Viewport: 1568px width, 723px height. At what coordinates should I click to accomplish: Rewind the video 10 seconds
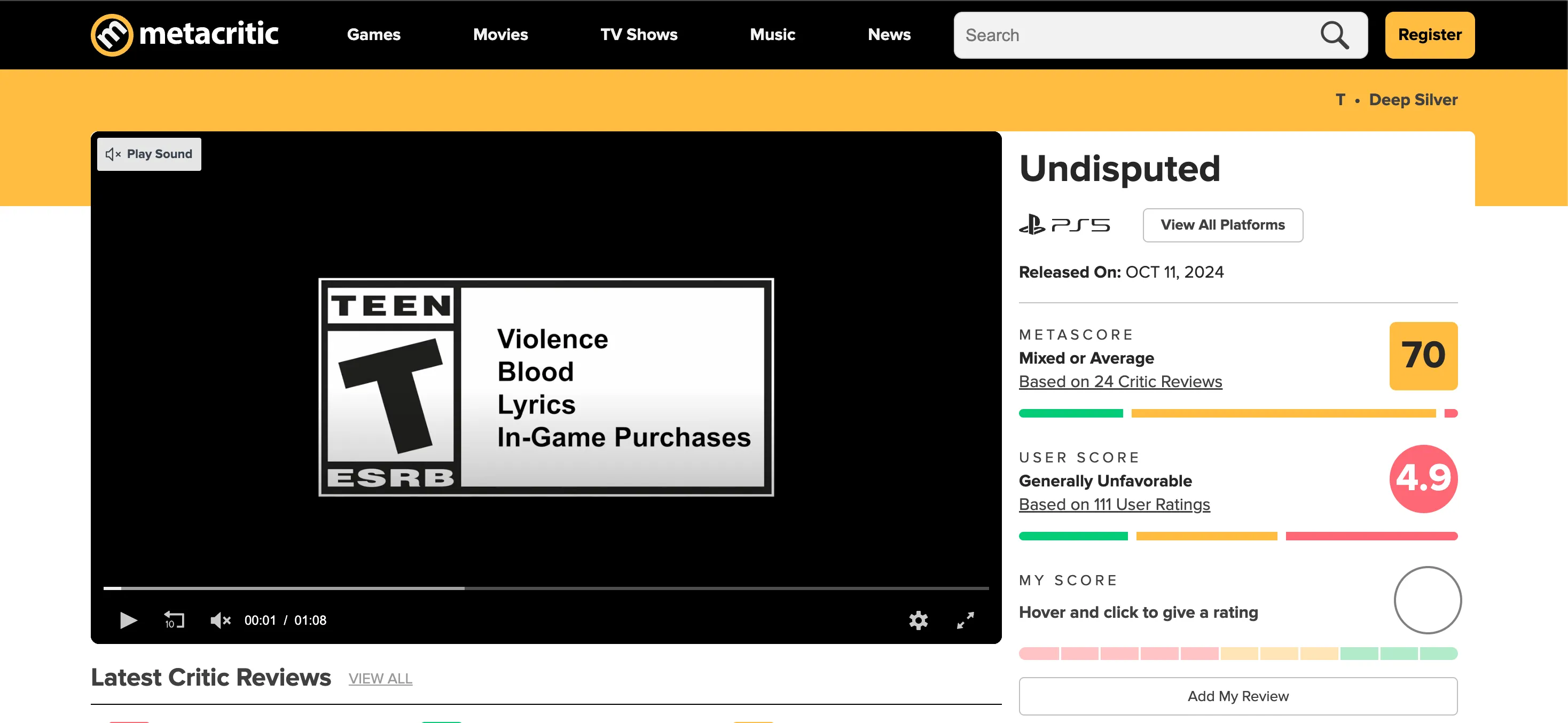tap(174, 620)
